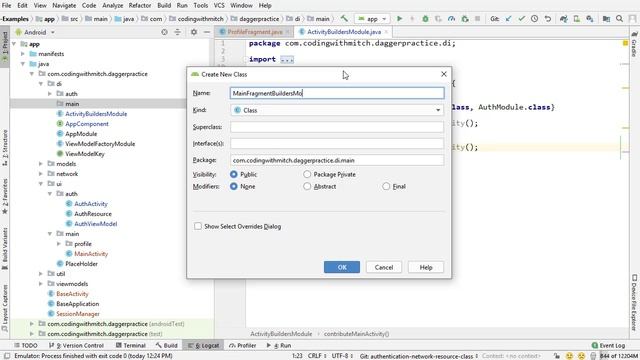Open Build Variants side tab
This screenshot has width=640, height=360.
[x=5, y=249]
